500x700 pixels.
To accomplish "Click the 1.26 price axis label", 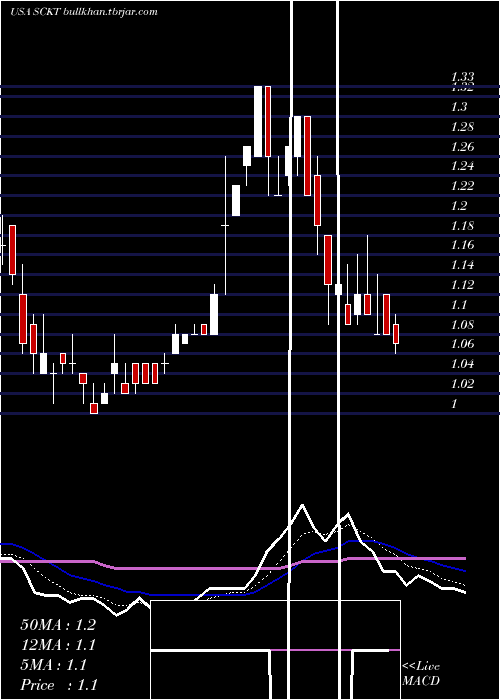I will pyautogui.click(x=462, y=146).
